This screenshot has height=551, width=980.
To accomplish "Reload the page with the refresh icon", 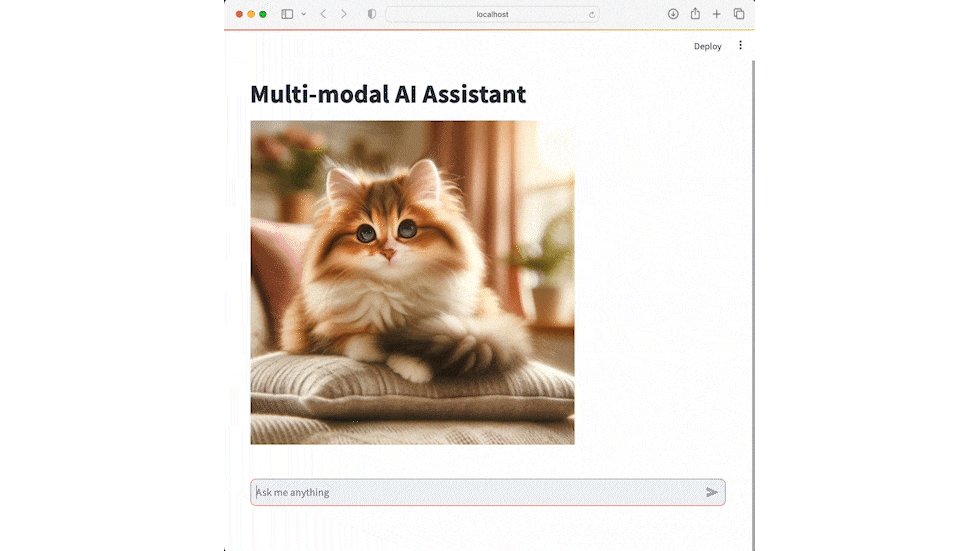I will coord(591,14).
